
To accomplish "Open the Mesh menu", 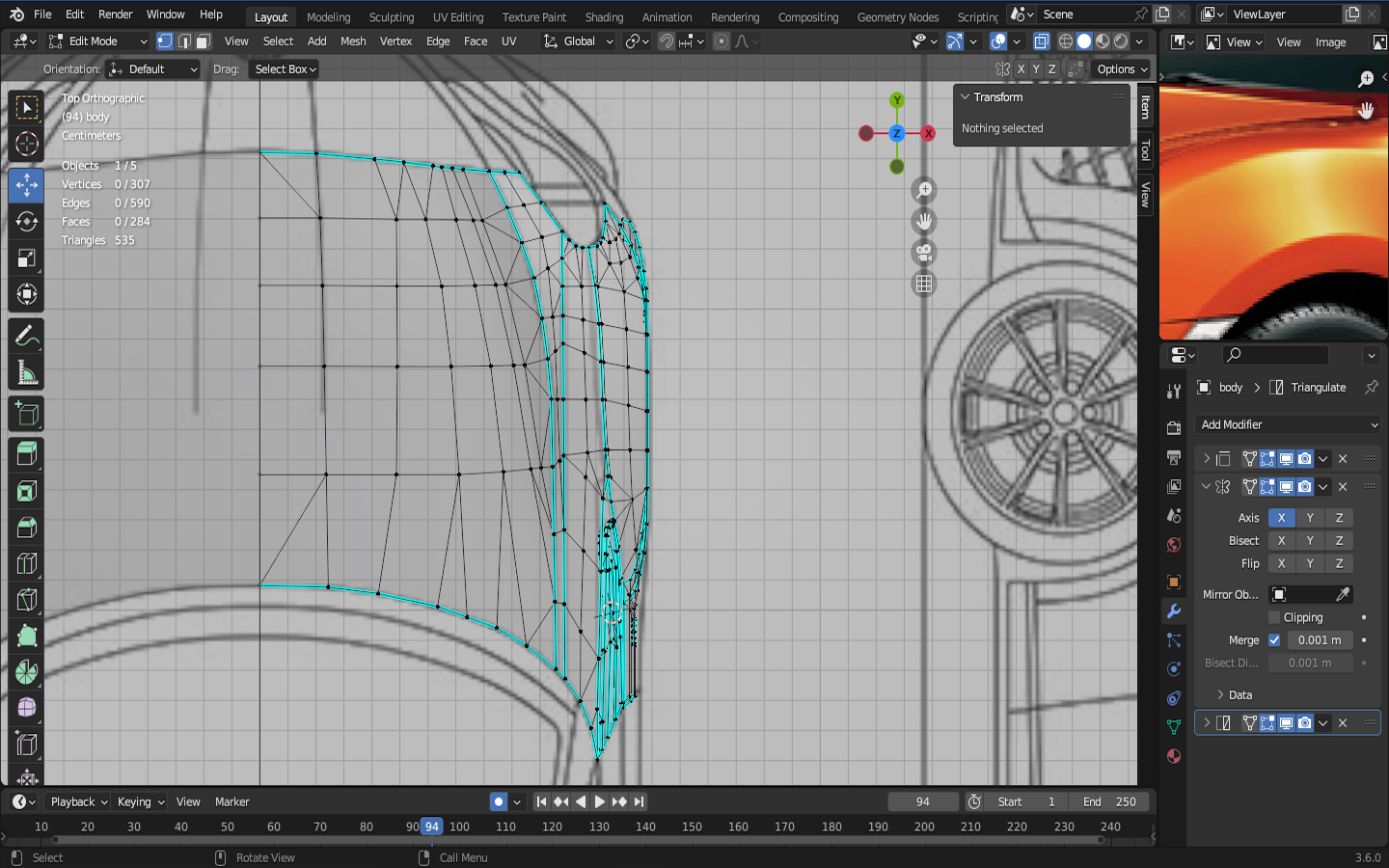I will (x=353, y=41).
